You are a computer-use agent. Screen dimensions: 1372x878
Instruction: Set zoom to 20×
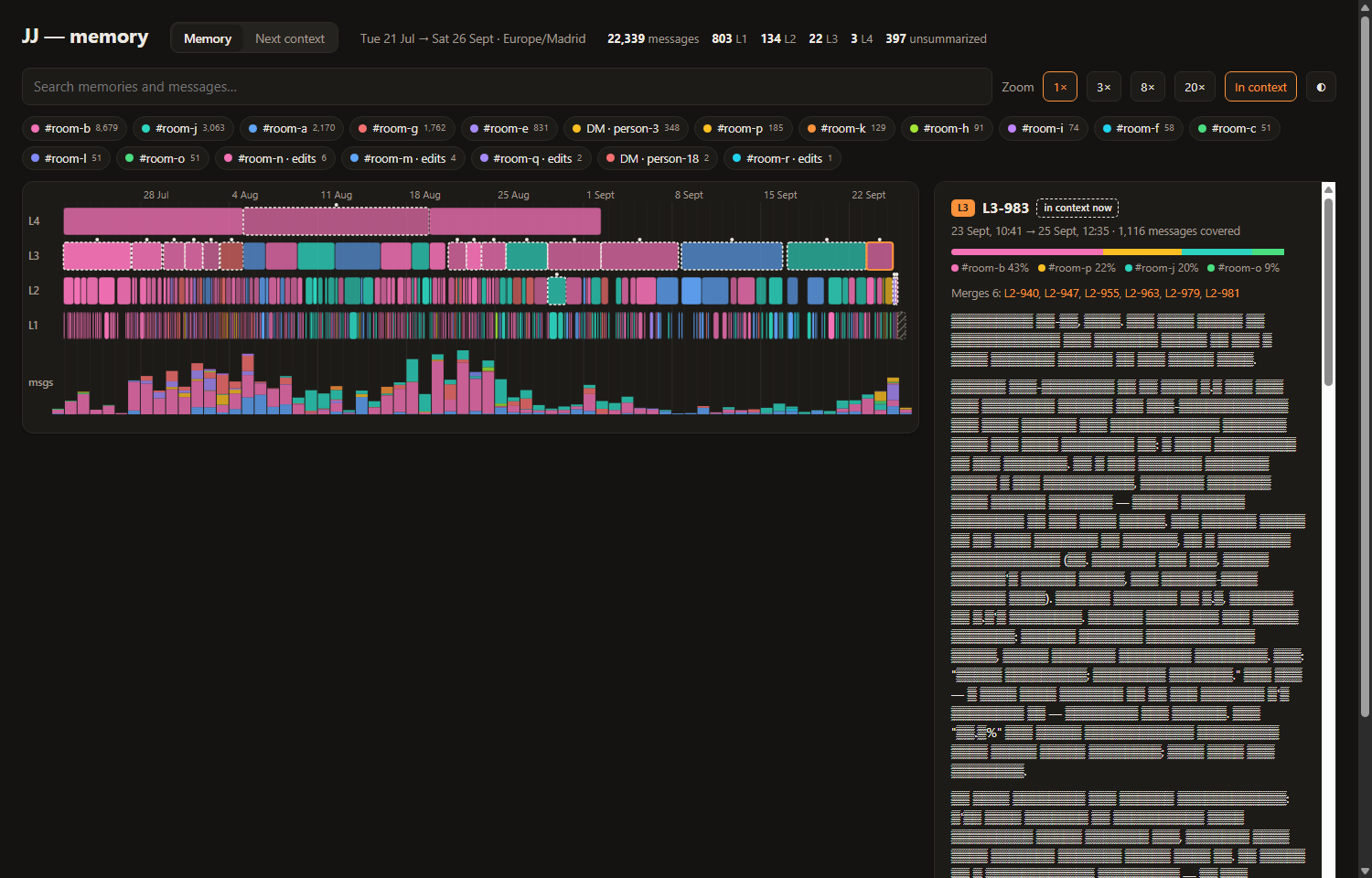click(x=1195, y=87)
